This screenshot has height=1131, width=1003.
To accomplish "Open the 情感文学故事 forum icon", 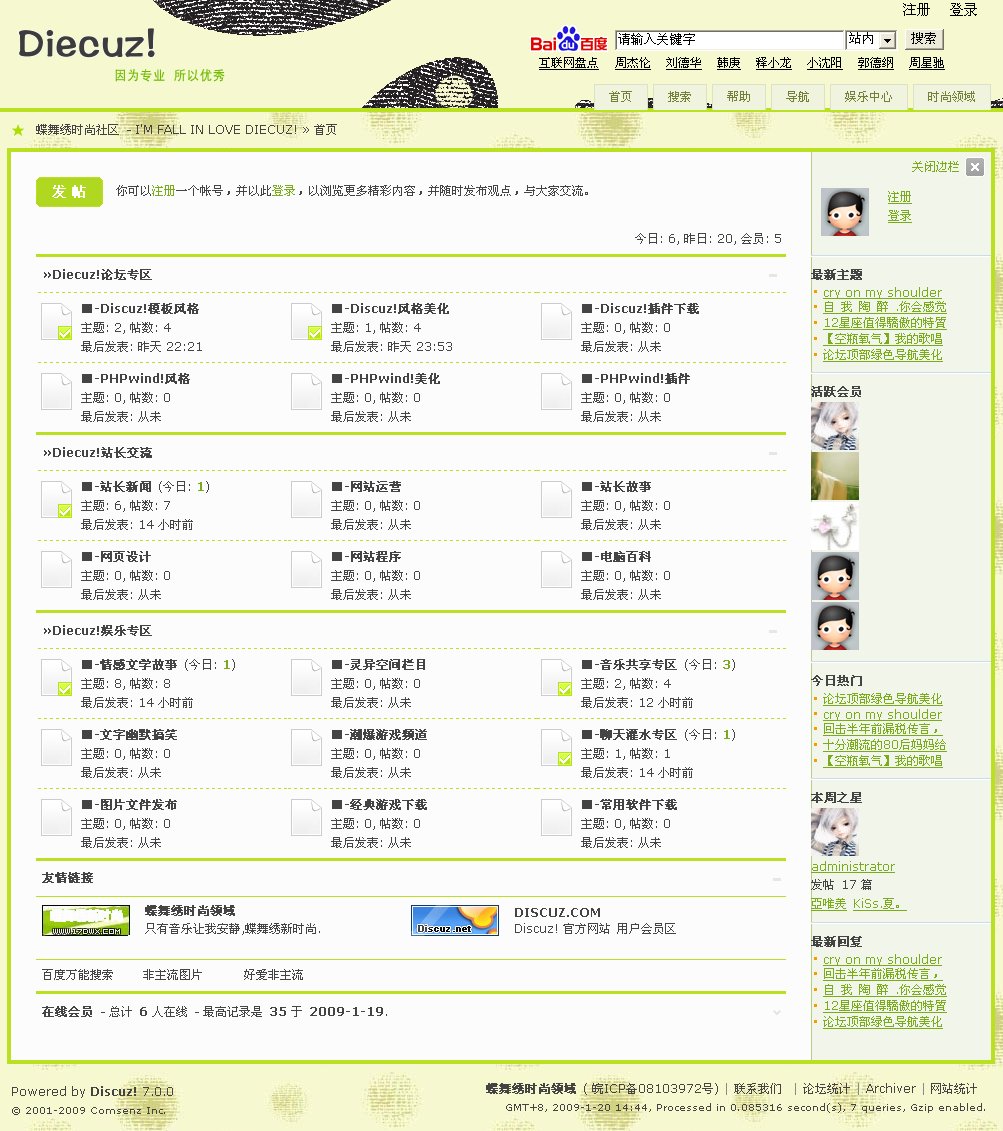I will tap(56, 678).
